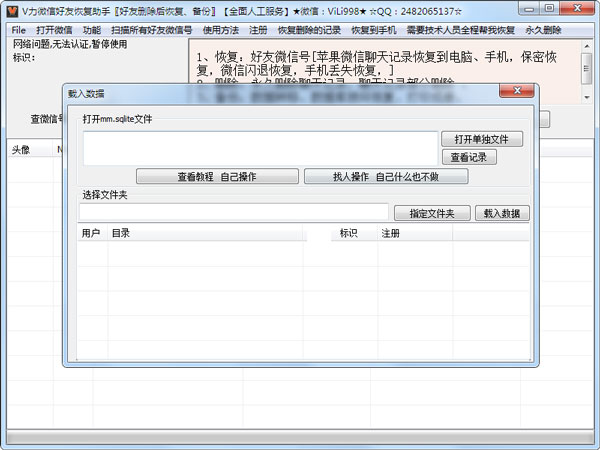
Task: Click the 目录 column header
Action: (120, 233)
